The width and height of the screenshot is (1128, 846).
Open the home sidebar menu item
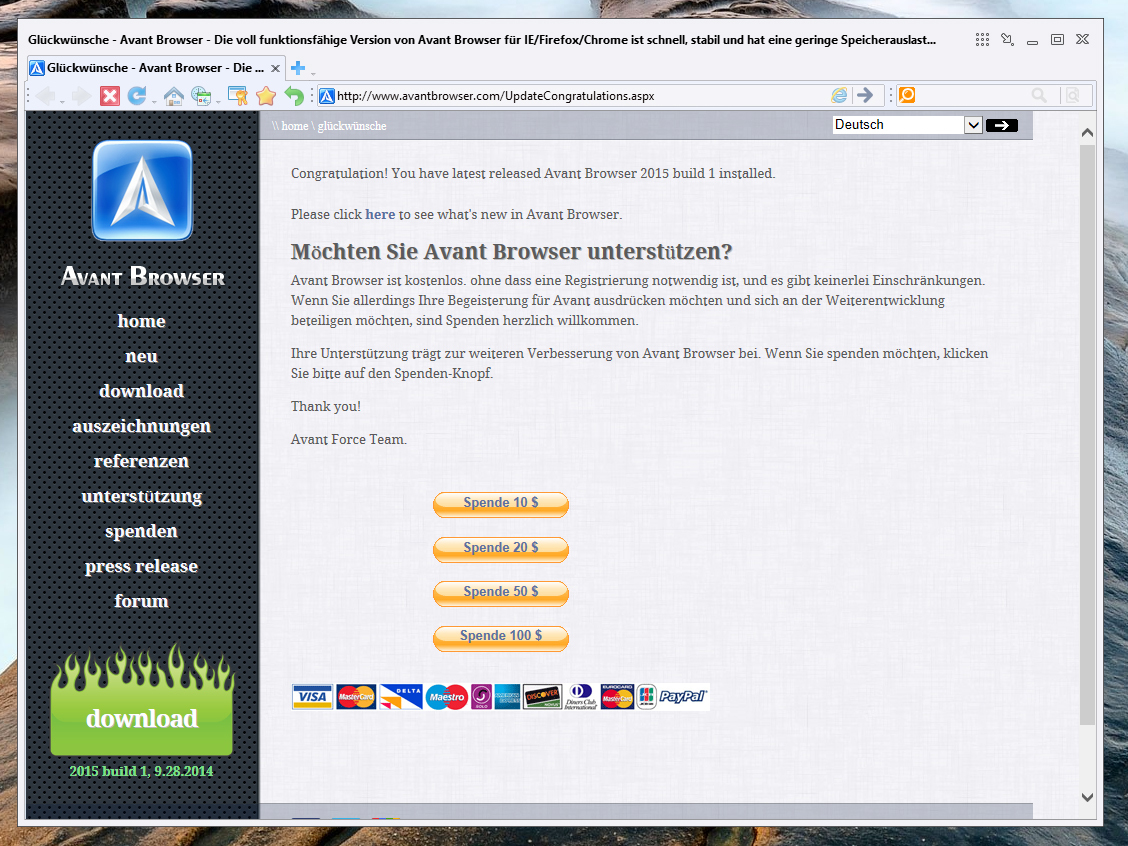142,321
